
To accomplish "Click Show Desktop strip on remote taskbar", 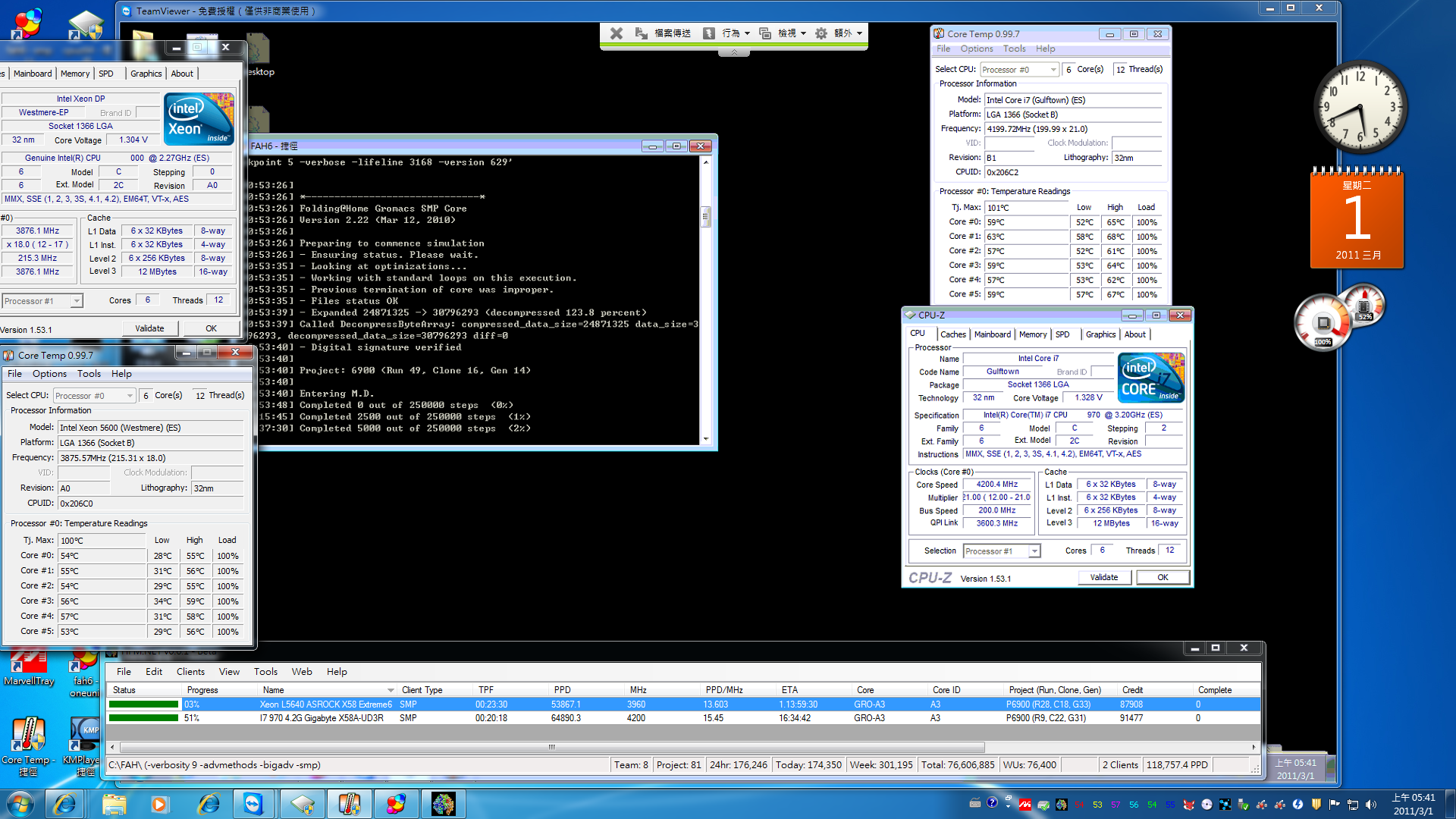I will click(1332, 768).
